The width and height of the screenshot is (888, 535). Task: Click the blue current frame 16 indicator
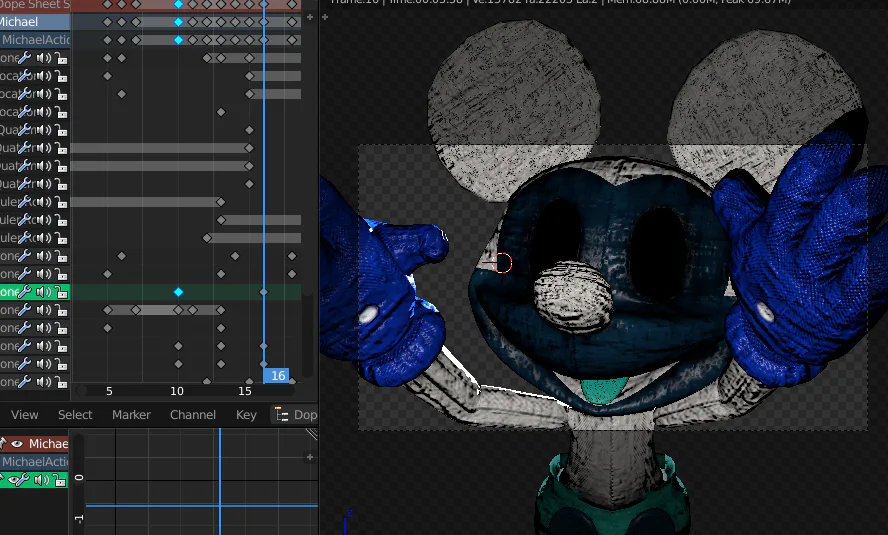point(276,375)
